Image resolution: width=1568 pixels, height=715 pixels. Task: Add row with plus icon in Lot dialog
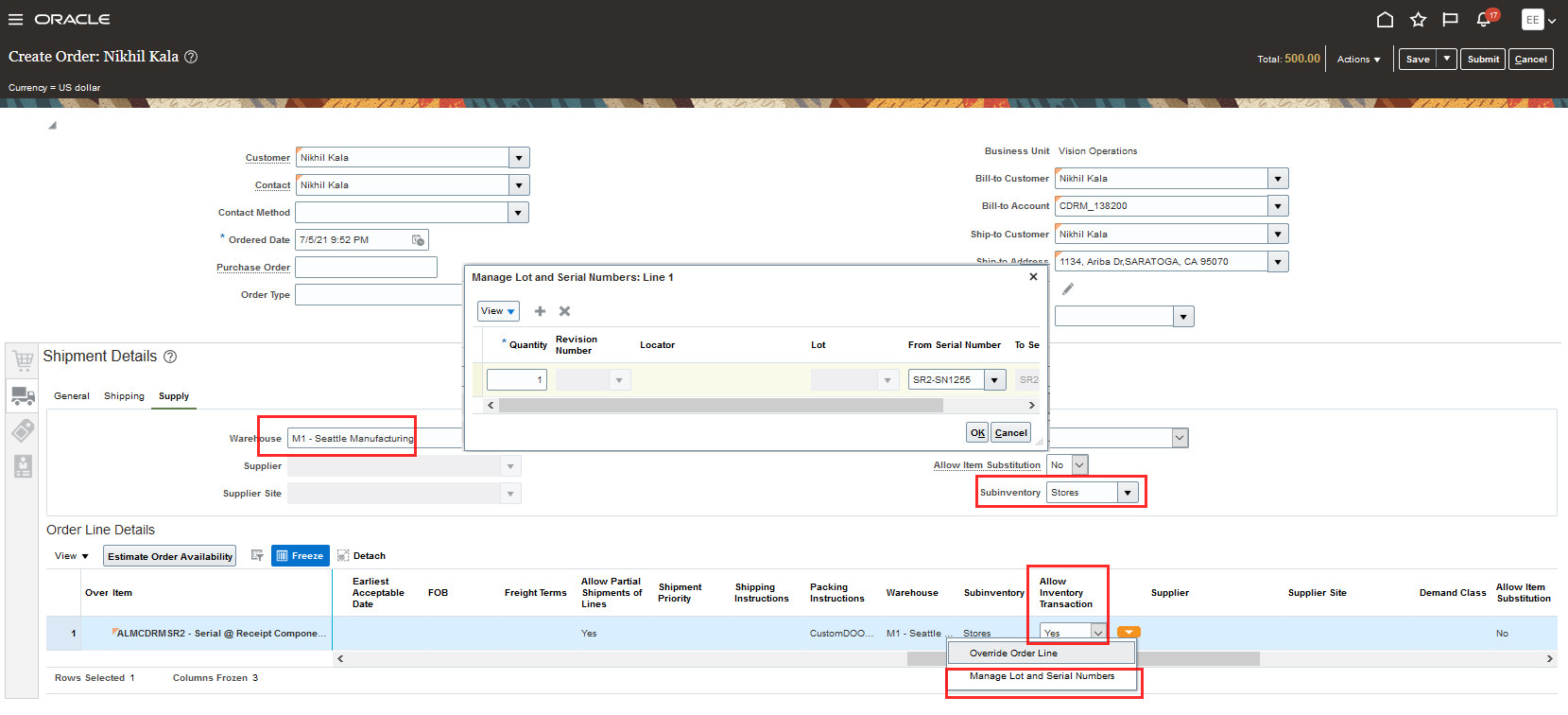pos(541,311)
